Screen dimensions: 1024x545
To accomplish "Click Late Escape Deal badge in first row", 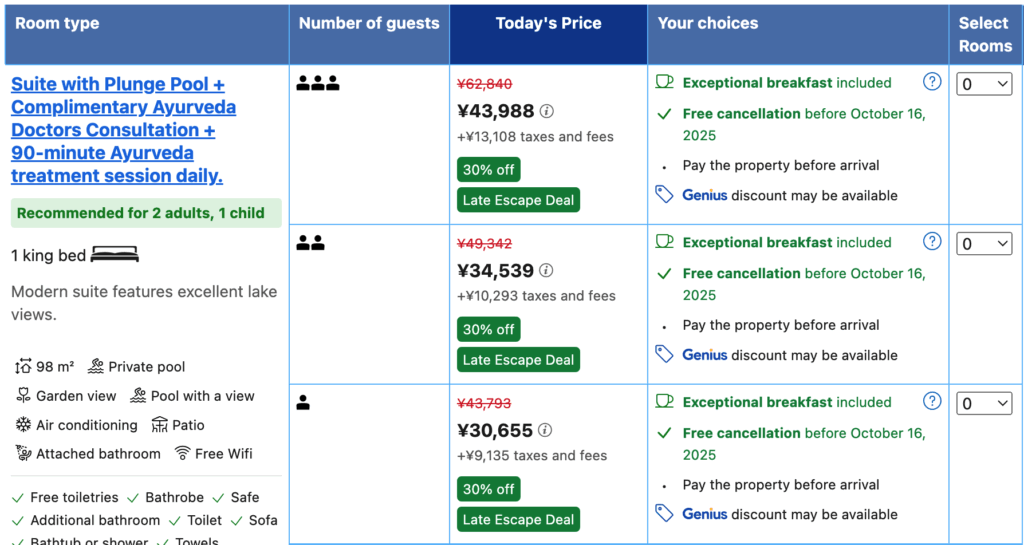I will coord(518,200).
